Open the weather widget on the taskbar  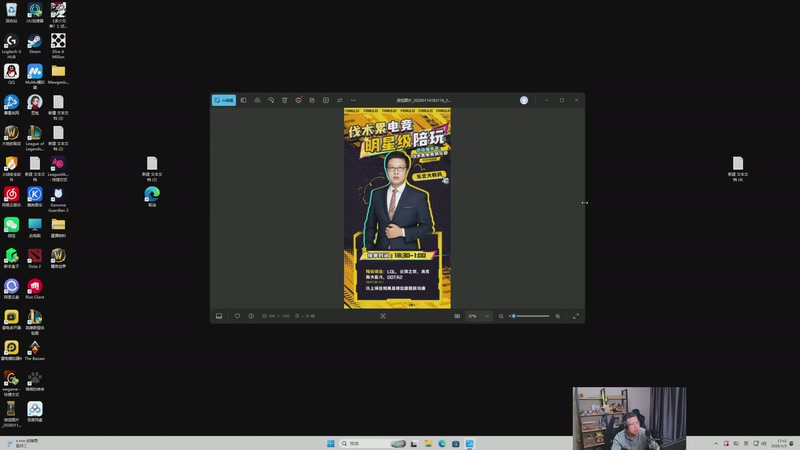20,443
